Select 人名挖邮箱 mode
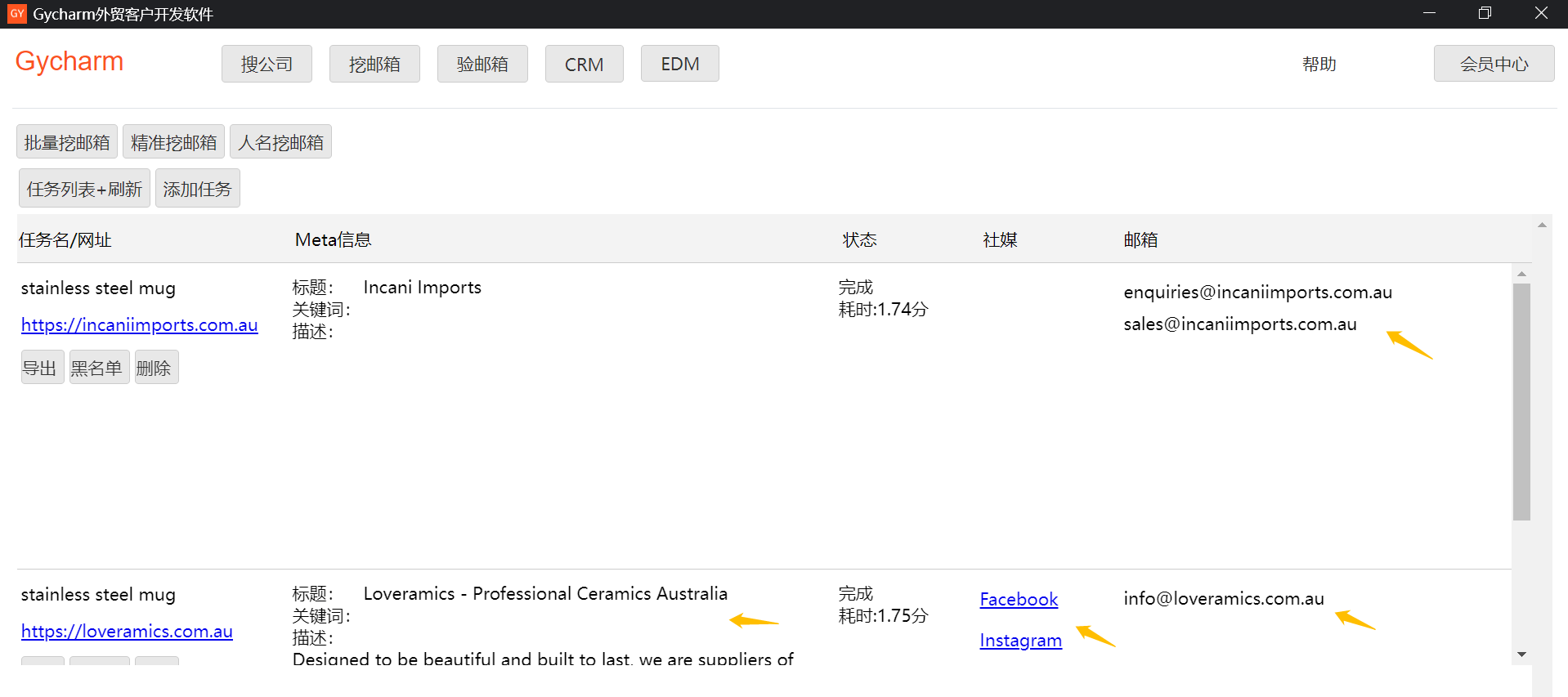 pyautogui.click(x=280, y=141)
